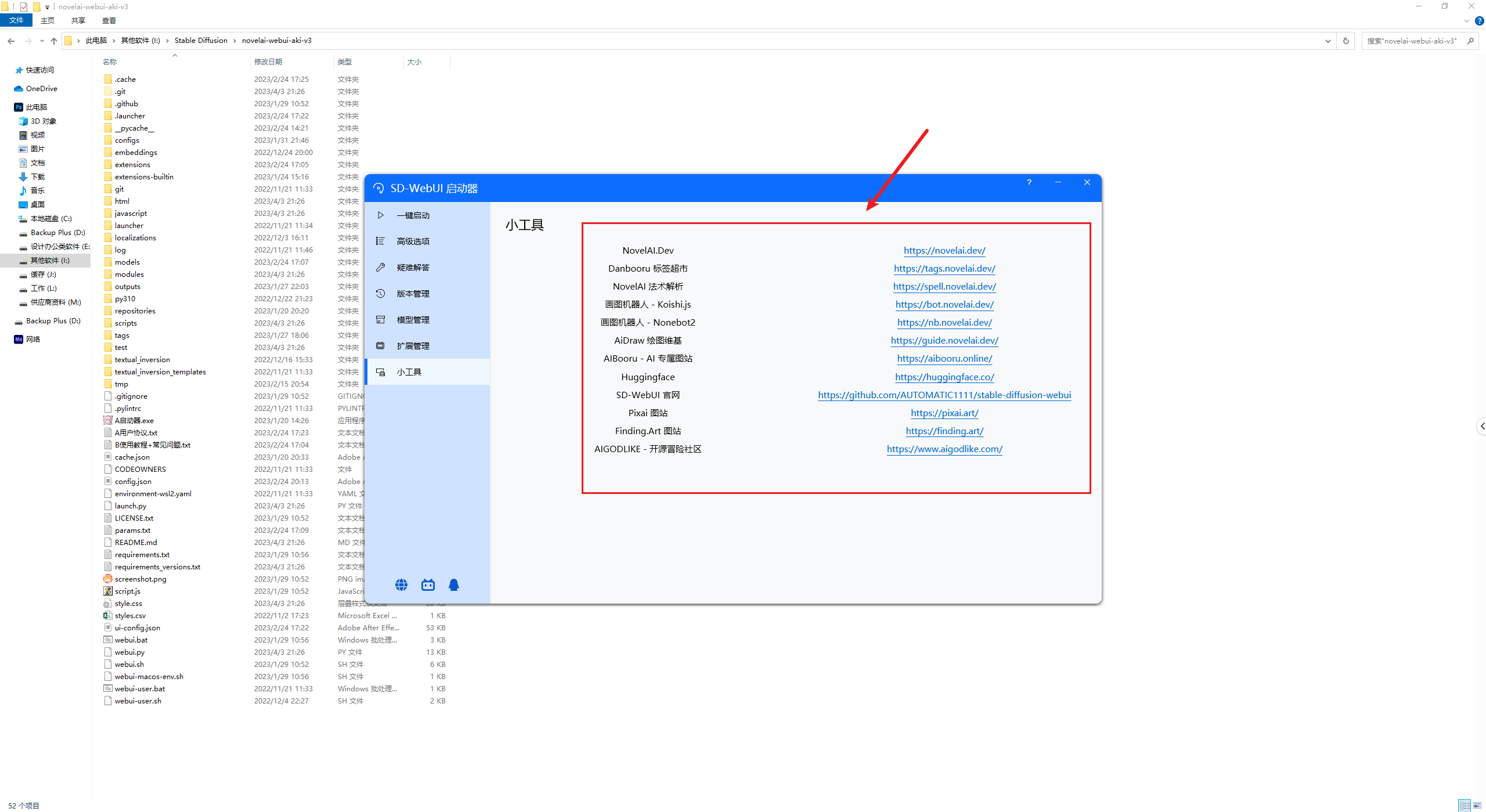Open the https://aibooru.online/ link

(944, 358)
